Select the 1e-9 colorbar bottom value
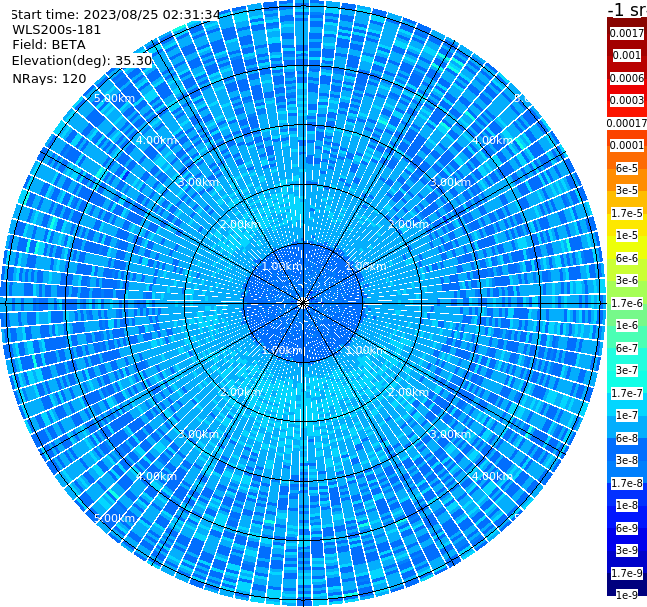 click(627, 595)
